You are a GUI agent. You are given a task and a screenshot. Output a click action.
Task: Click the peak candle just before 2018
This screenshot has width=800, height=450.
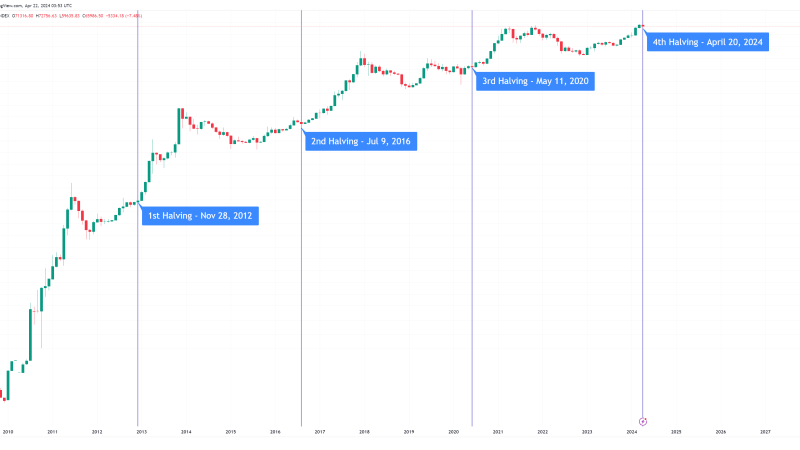359,62
